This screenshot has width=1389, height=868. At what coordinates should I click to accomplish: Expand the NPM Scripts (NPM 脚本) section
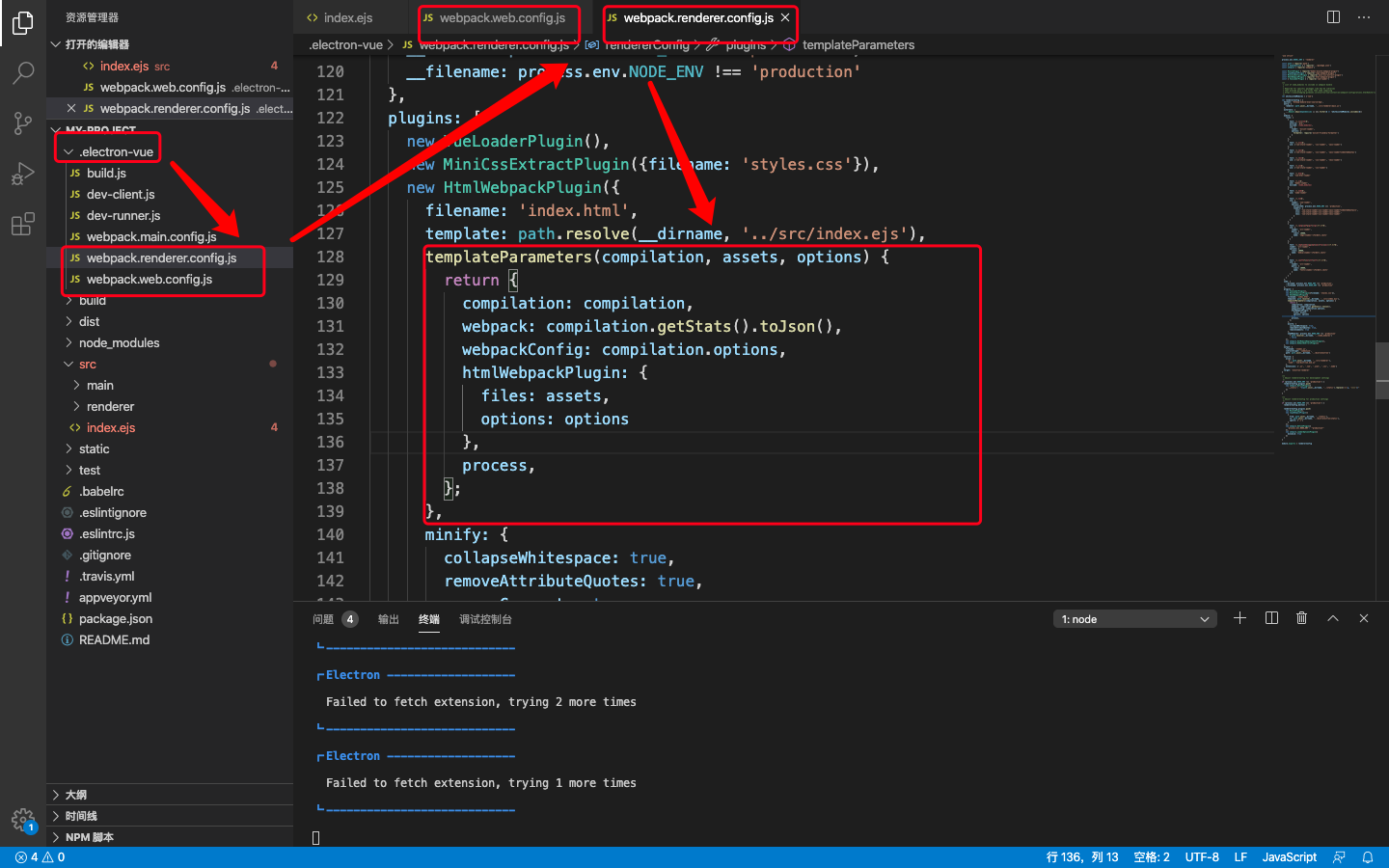click(170, 837)
